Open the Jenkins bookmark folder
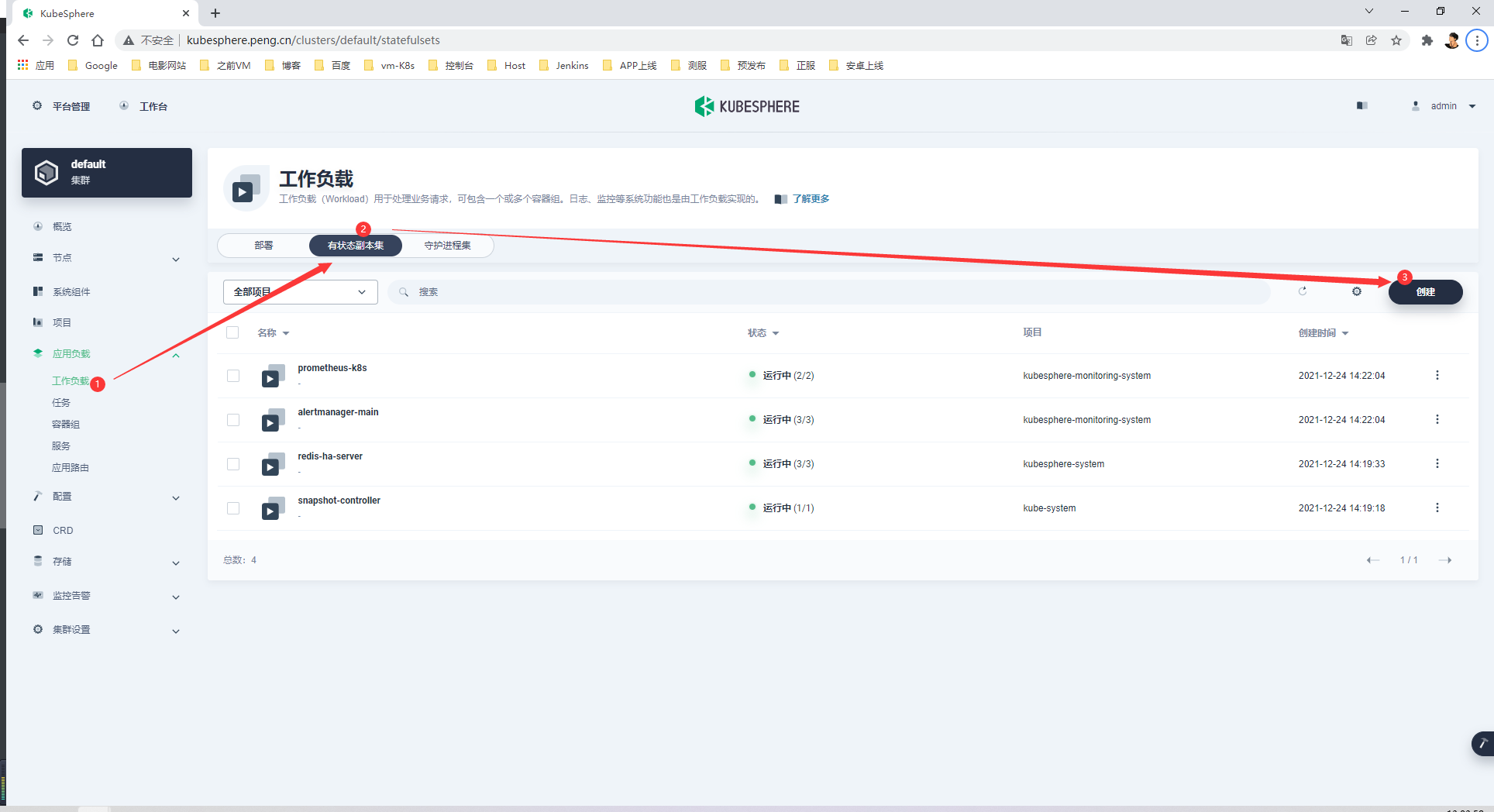This screenshot has height=812, width=1494. point(564,65)
